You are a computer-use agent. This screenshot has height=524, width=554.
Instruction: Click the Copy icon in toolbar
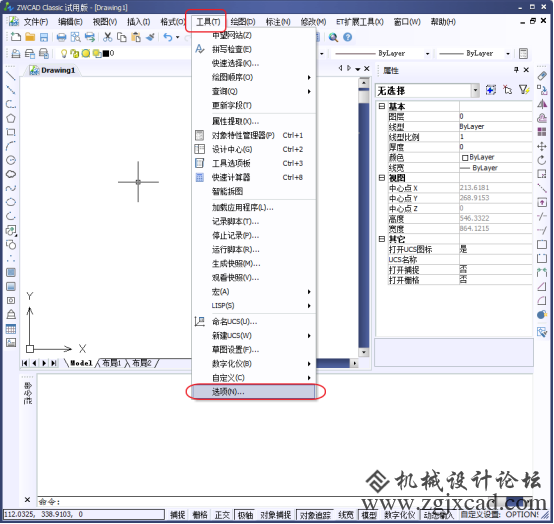click(x=122, y=37)
